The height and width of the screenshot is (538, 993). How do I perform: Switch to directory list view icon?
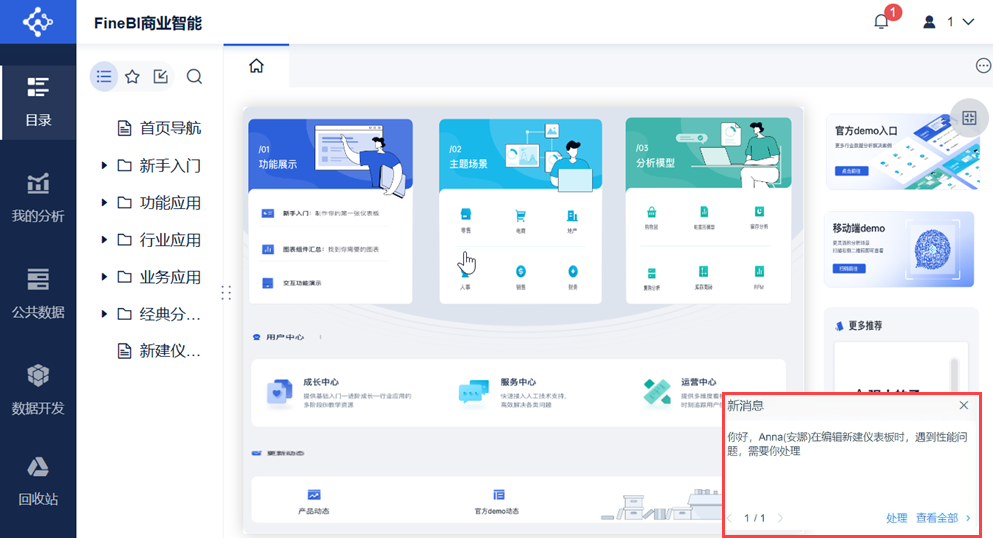(104, 77)
